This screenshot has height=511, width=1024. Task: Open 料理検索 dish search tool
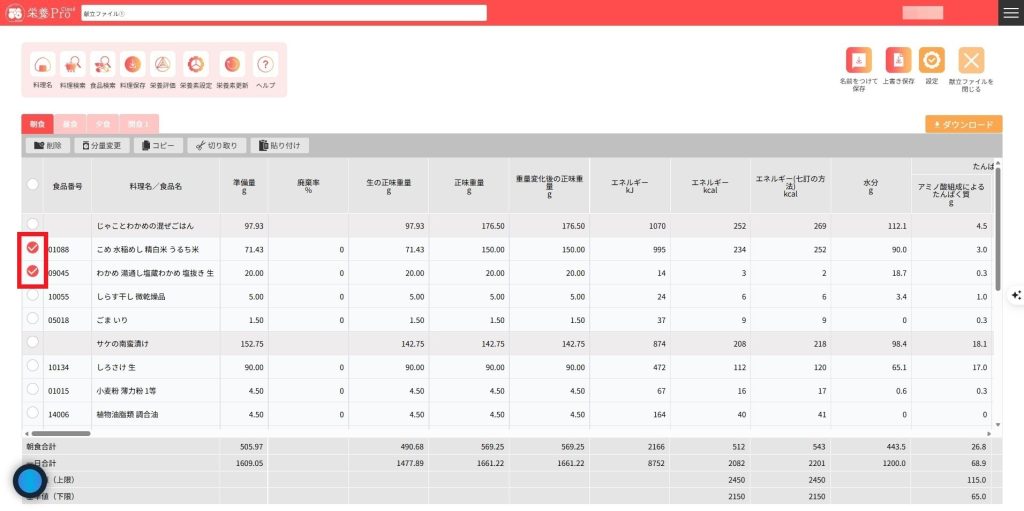pos(73,66)
